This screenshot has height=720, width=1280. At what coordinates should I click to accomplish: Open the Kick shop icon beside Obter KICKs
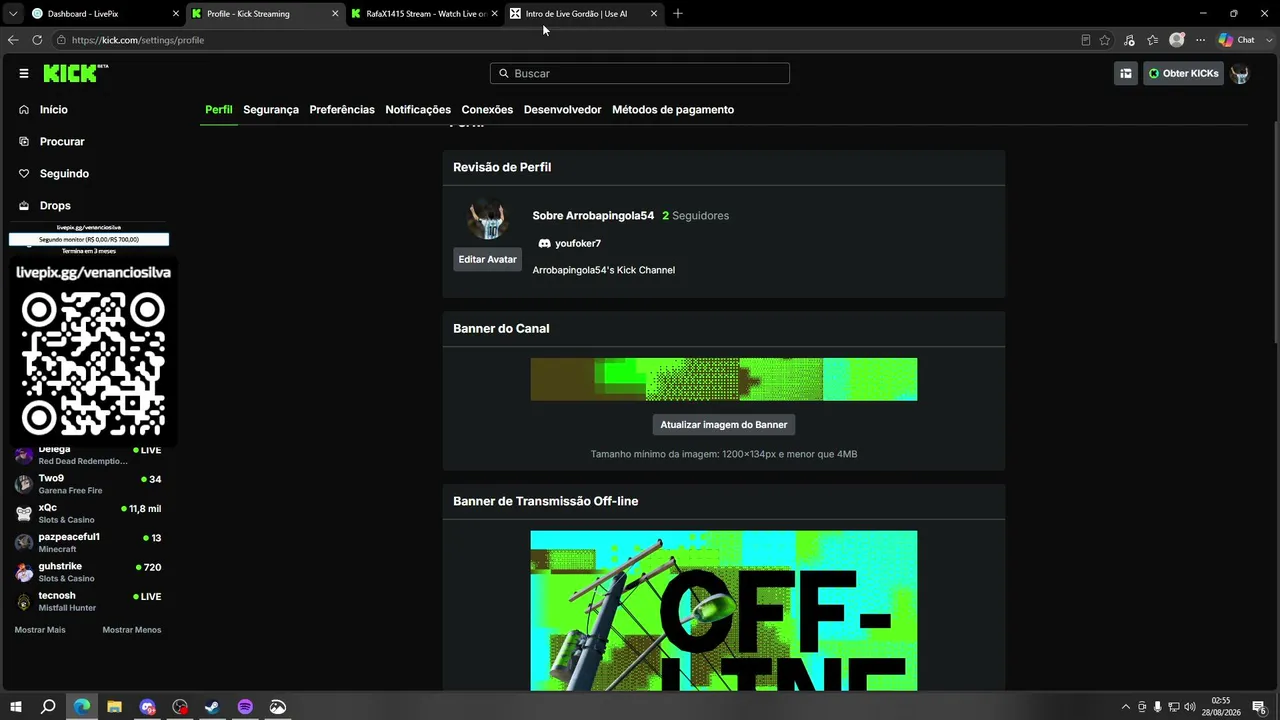pos(1126,73)
